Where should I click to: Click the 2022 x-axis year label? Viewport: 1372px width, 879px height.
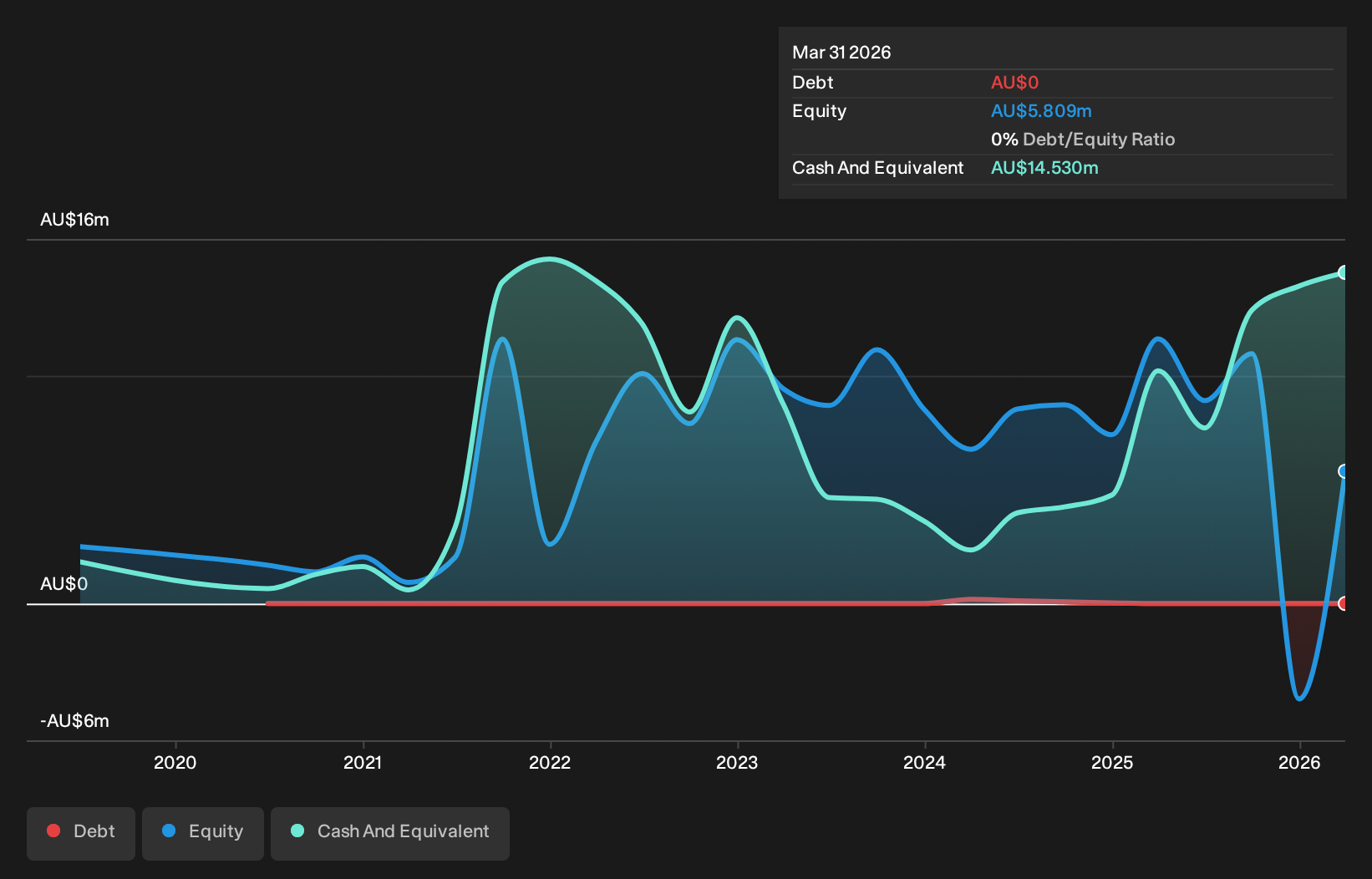(550, 762)
